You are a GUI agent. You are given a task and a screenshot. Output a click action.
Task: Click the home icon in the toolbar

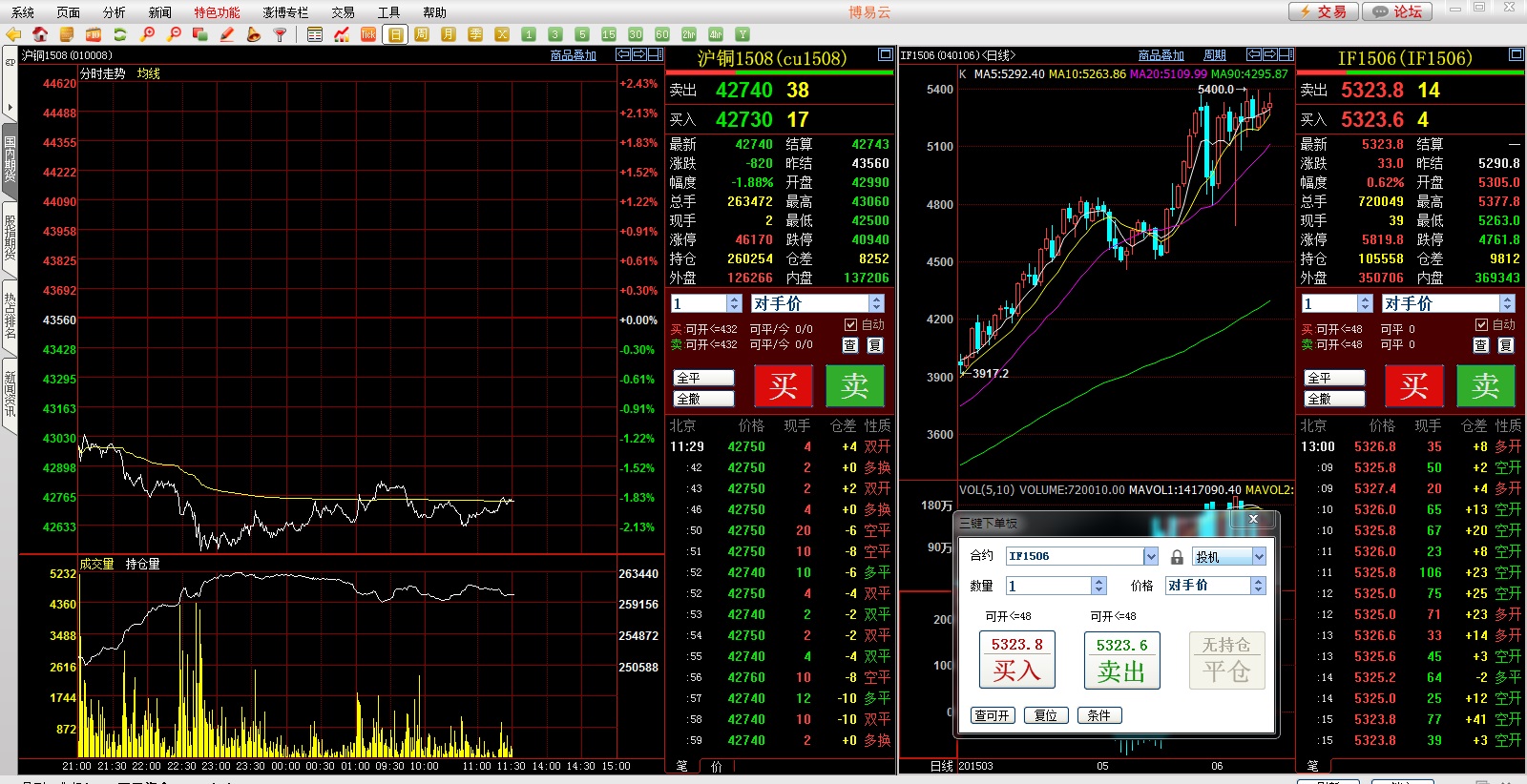[x=40, y=34]
